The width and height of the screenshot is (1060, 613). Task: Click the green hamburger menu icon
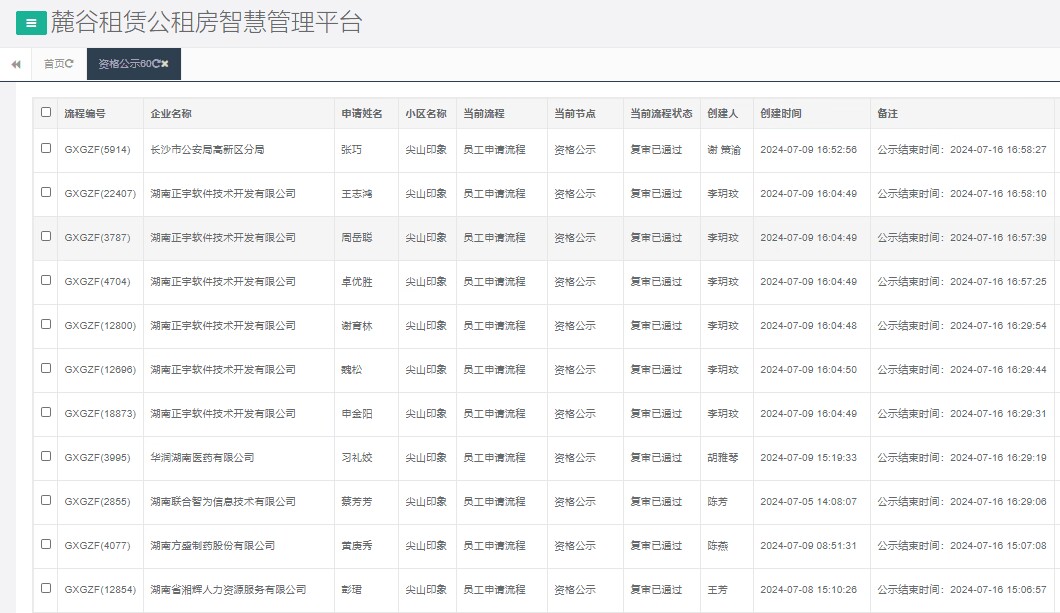pyautogui.click(x=33, y=22)
